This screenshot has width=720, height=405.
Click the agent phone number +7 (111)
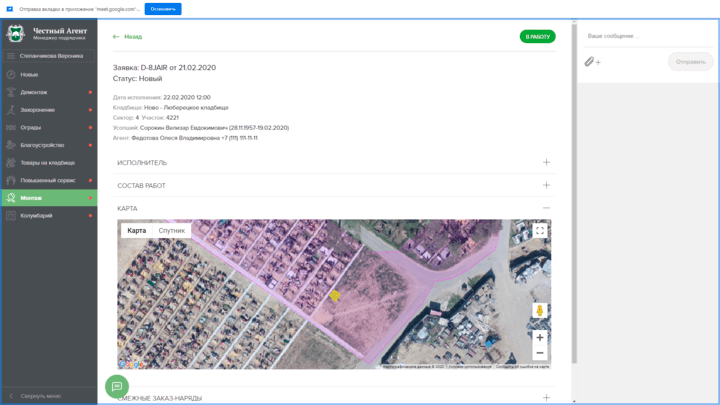(x=238, y=138)
